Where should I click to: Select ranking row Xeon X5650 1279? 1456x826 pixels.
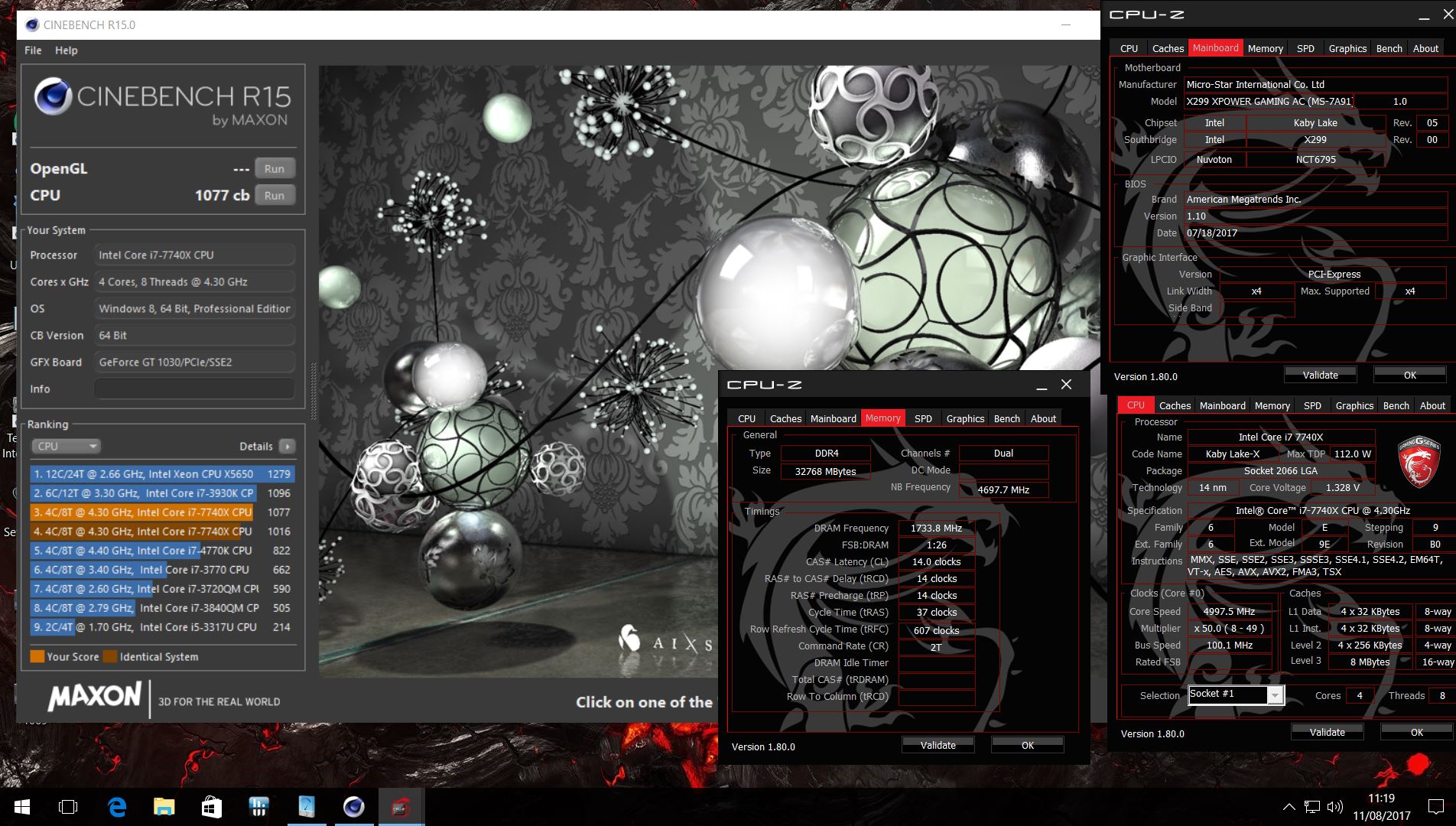[162, 474]
